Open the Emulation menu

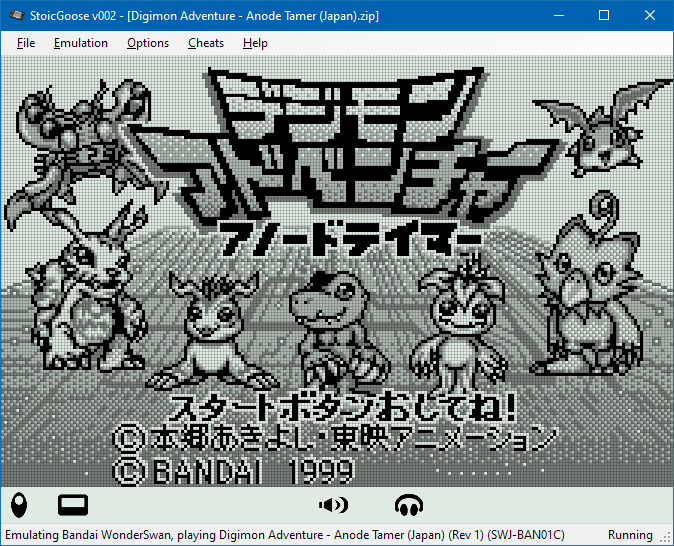[x=81, y=43]
